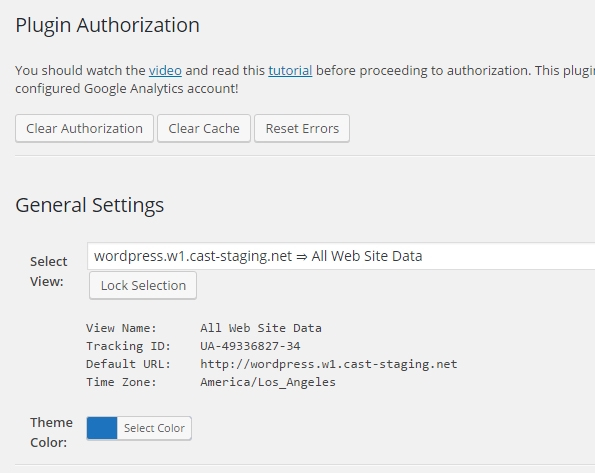595x473 pixels.
Task: Clear the plugin cache
Action: [204, 128]
